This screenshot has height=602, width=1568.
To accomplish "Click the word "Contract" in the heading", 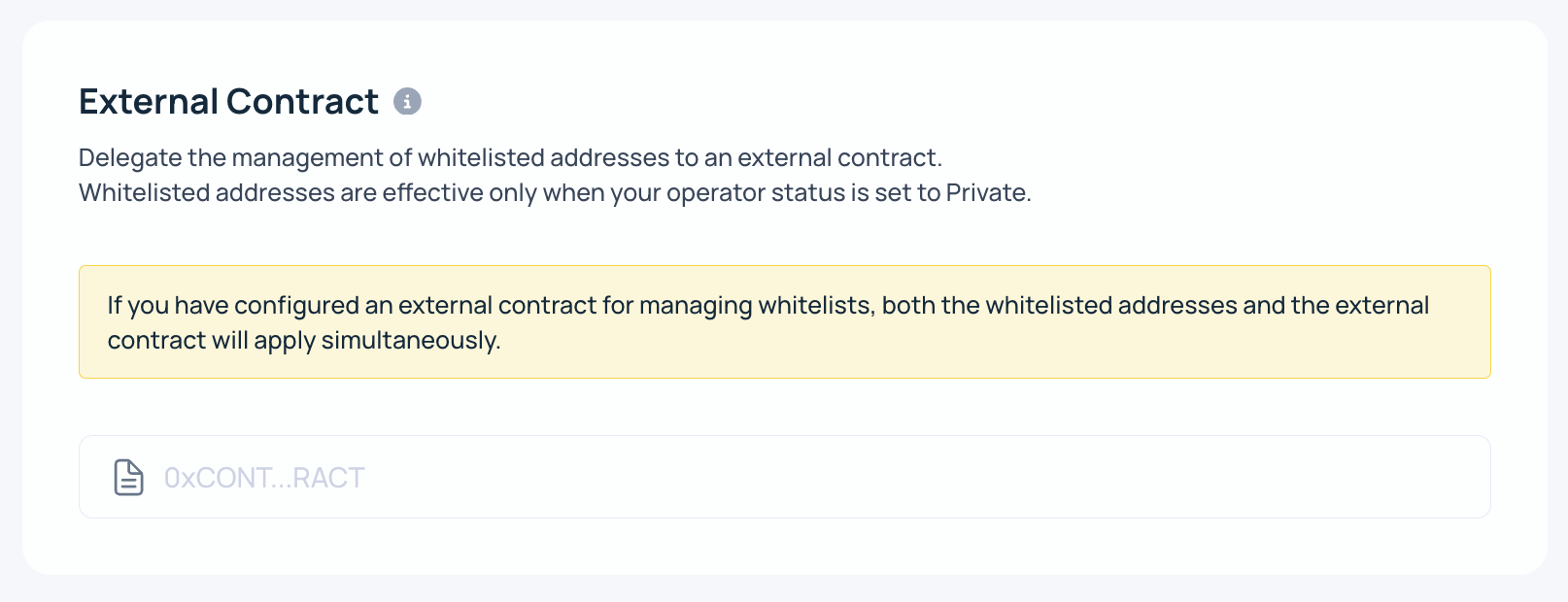I will click(x=302, y=102).
